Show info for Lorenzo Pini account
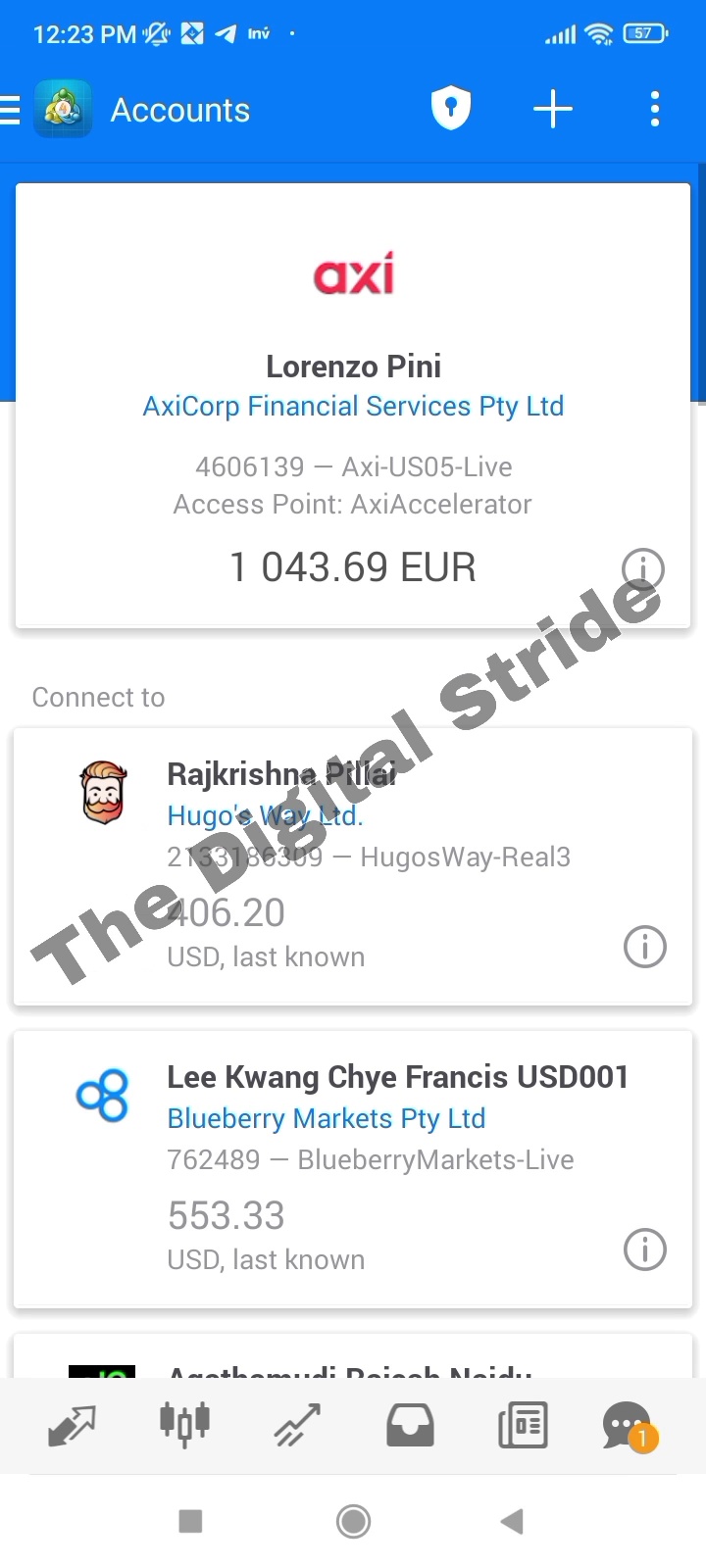 pyautogui.click(x=643, y=569)
